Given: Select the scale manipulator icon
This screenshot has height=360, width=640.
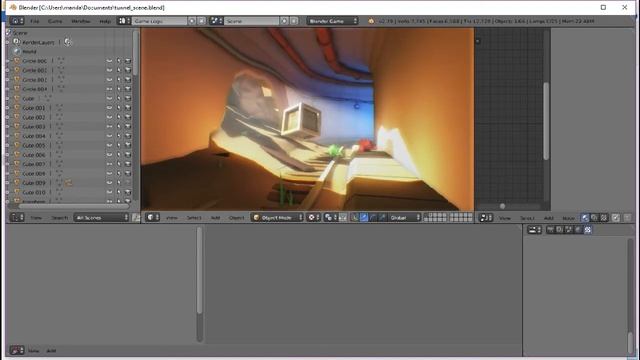Looking at the screenshot, I should (382, 218).
